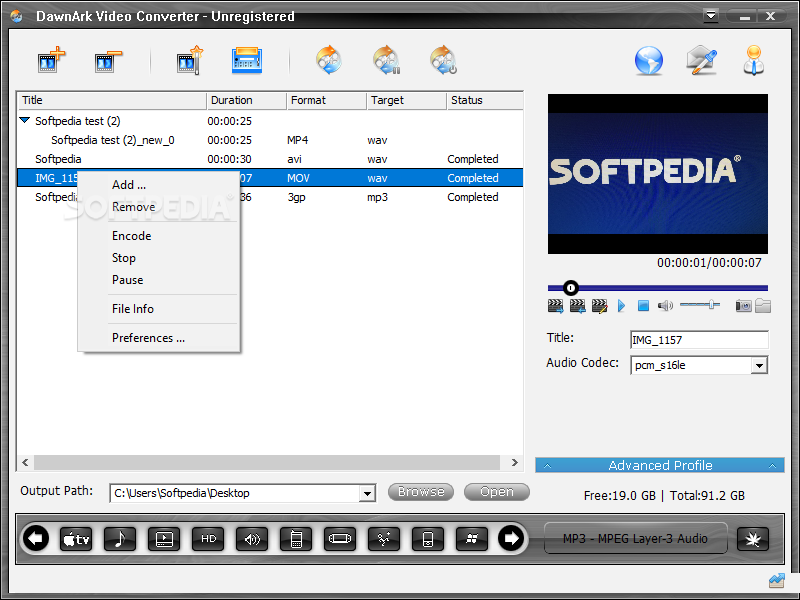The width and height of the screenshot is (800, 600).
Task: Expand the Advanced Profile panel
Action: (660, 465)
